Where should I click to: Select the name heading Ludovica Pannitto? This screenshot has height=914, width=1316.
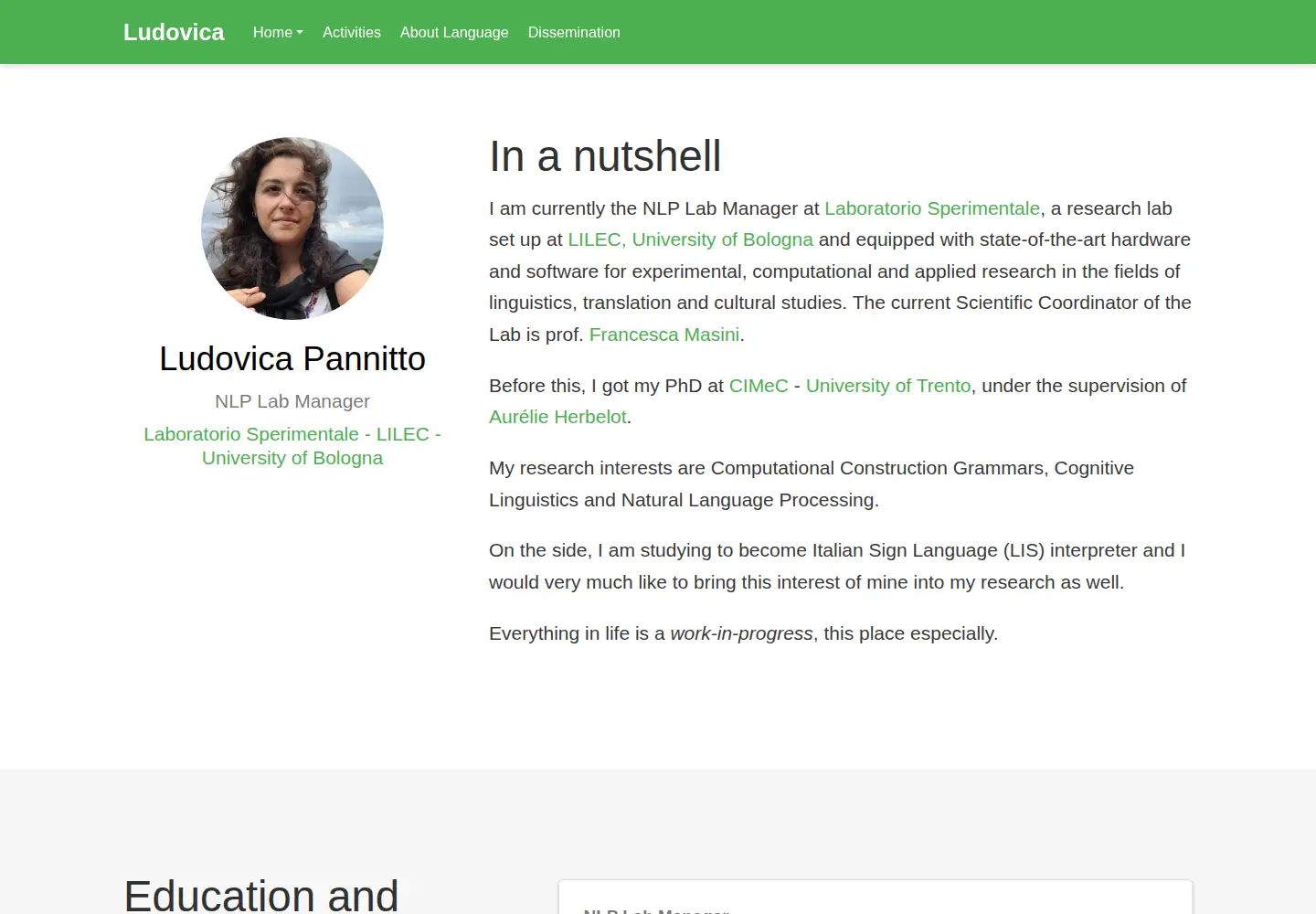[x=292, y=358]
